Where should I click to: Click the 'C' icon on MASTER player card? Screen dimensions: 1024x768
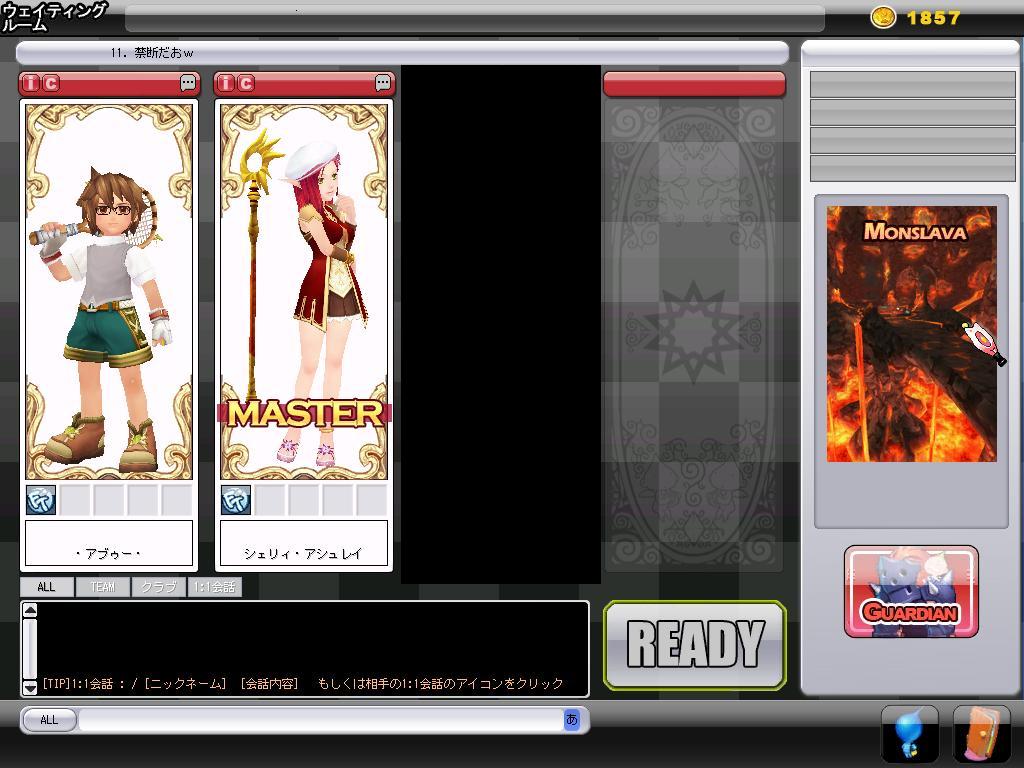tap(246, 84)
